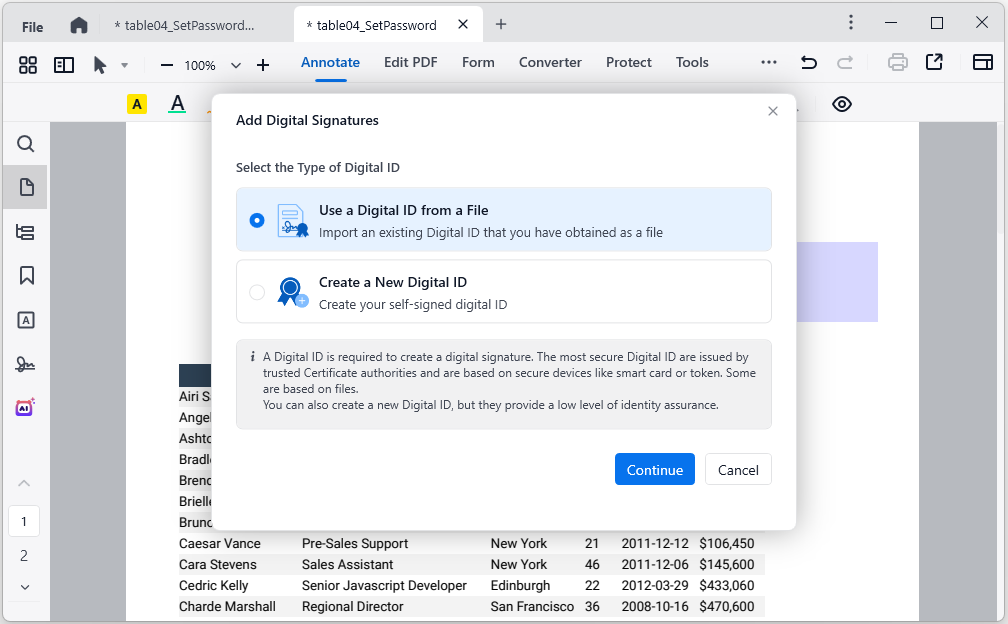Select Create a New Digital ID option
1008x624 pixels.
[x=257, y=292]
